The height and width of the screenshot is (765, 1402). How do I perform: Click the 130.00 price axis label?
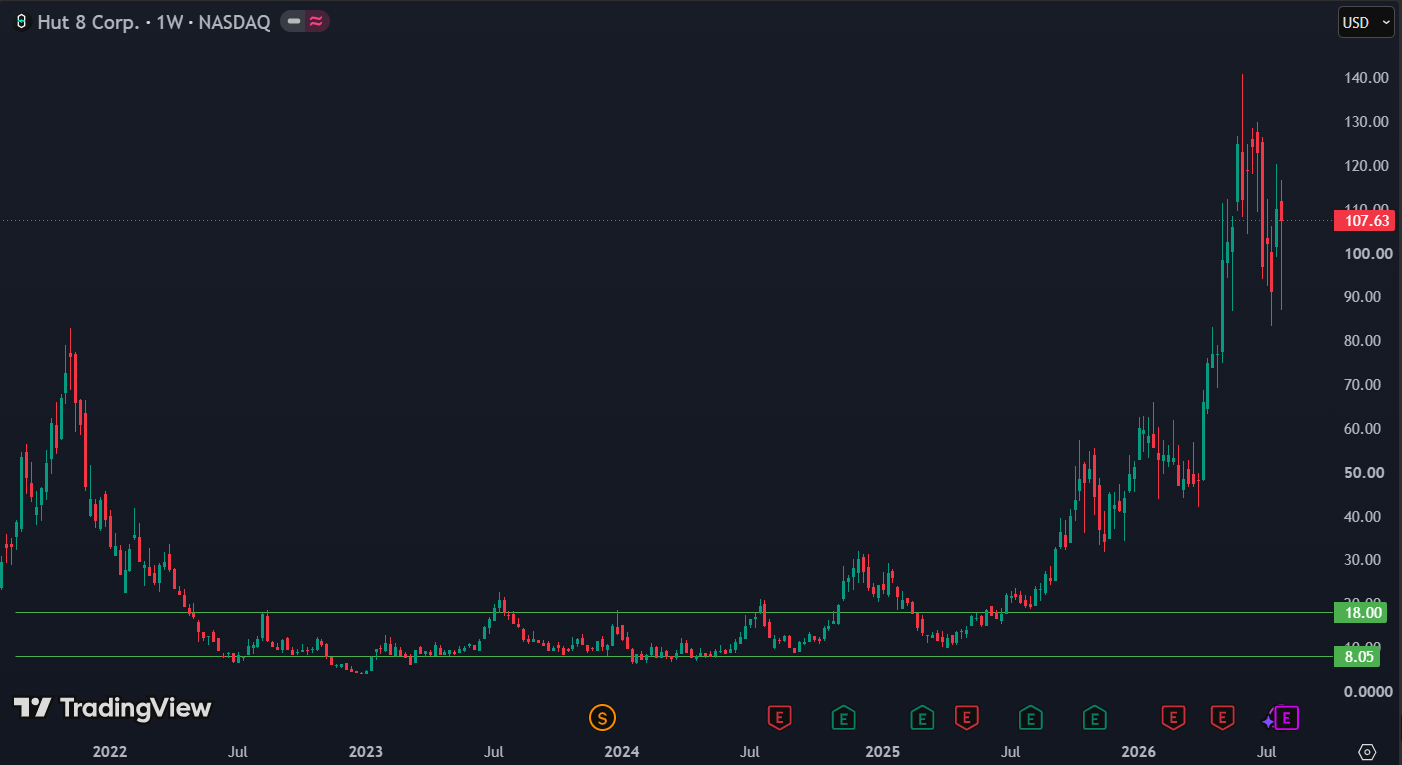click(x=1366, y=122)
